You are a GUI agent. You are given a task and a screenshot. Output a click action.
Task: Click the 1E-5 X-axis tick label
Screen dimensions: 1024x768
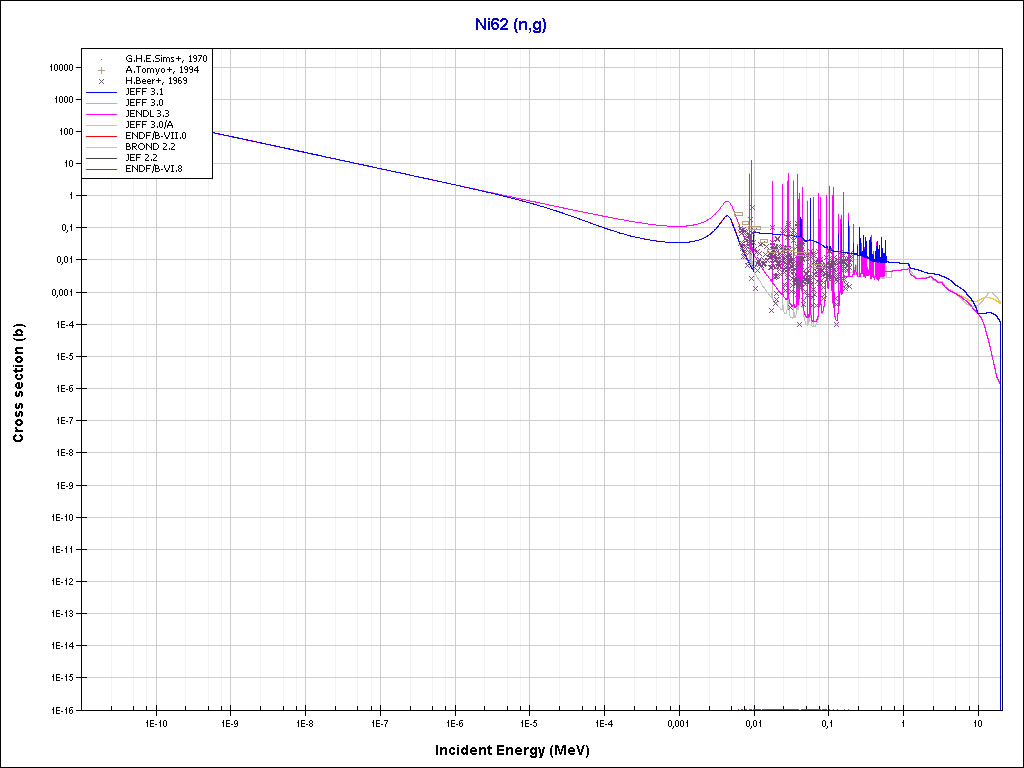pos(529,724)
